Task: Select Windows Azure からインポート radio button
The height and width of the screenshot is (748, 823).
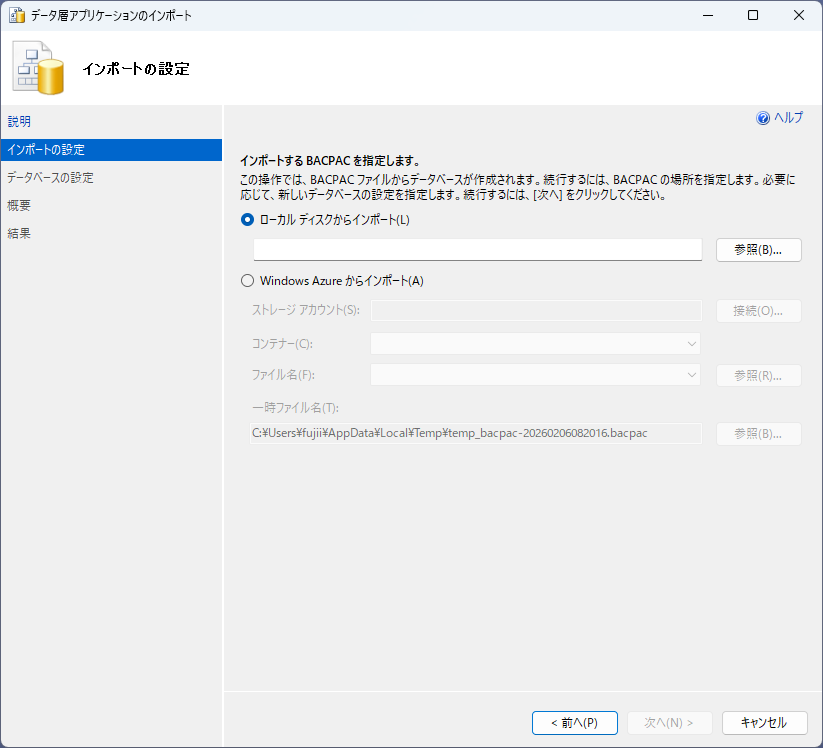Action: [x=247, y=281]
